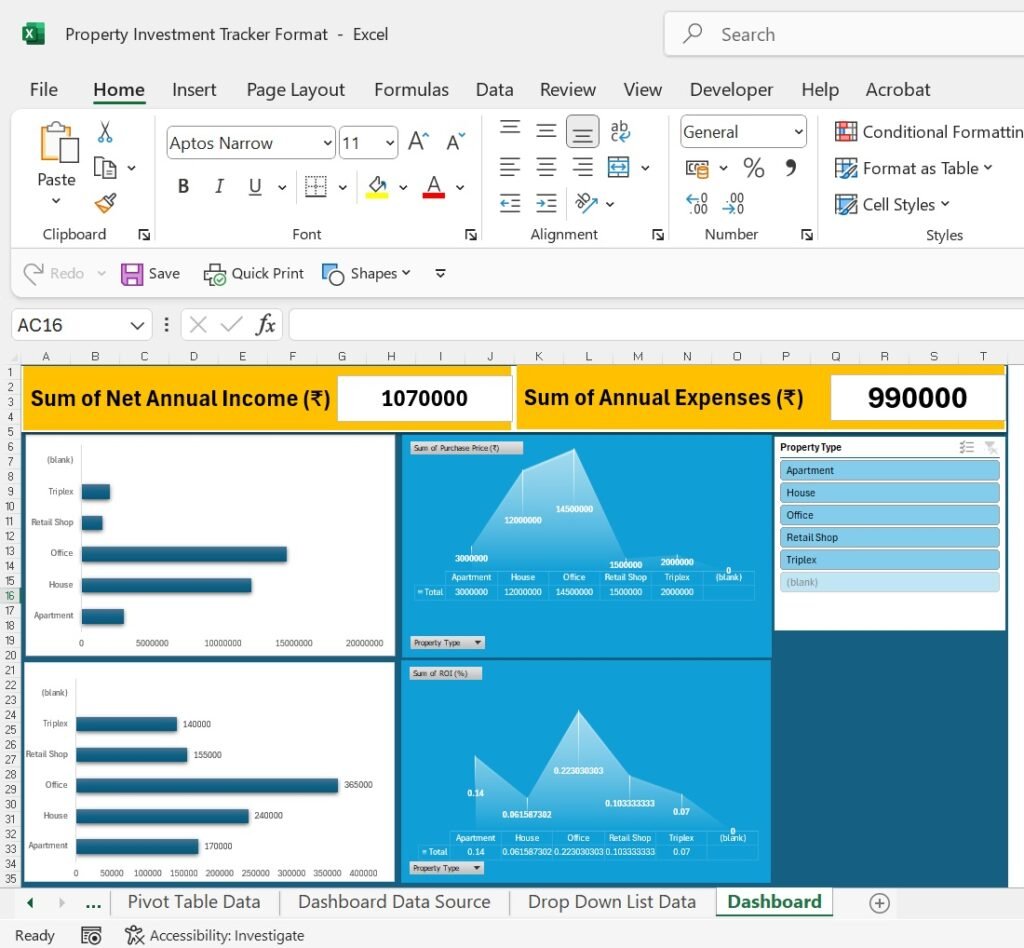Open Conditional Formatting menu
The height and width of the screenshot is (948, 1024).
point(929,132)
